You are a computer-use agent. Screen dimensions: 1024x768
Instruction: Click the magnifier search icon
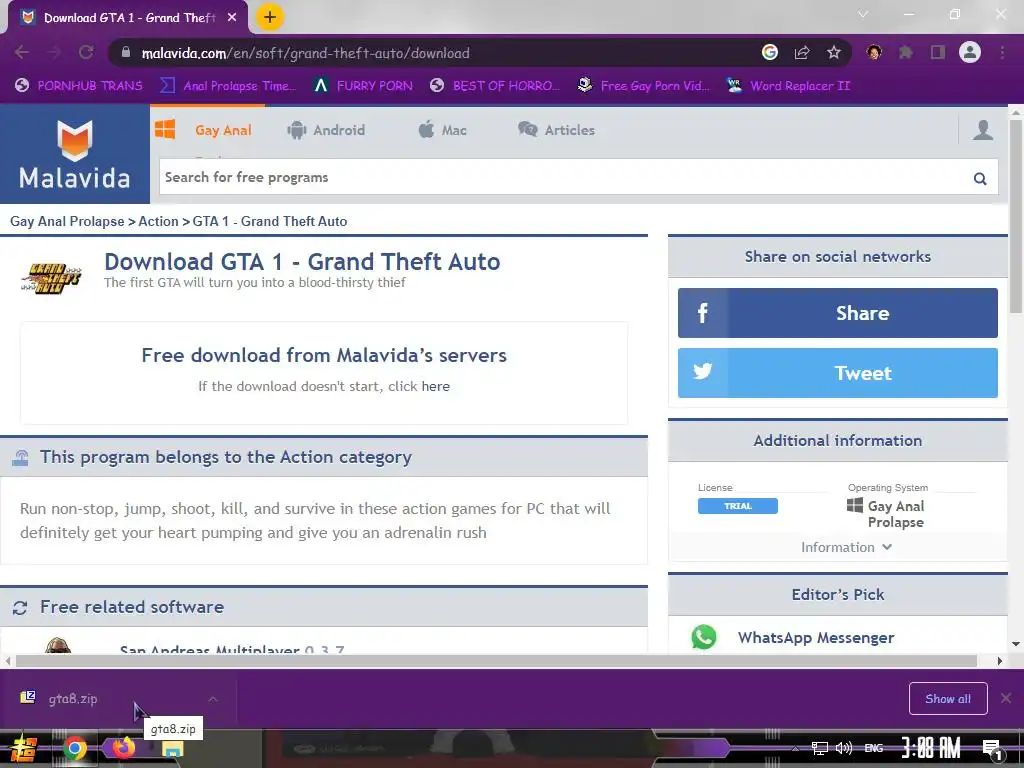click(980, 178)
